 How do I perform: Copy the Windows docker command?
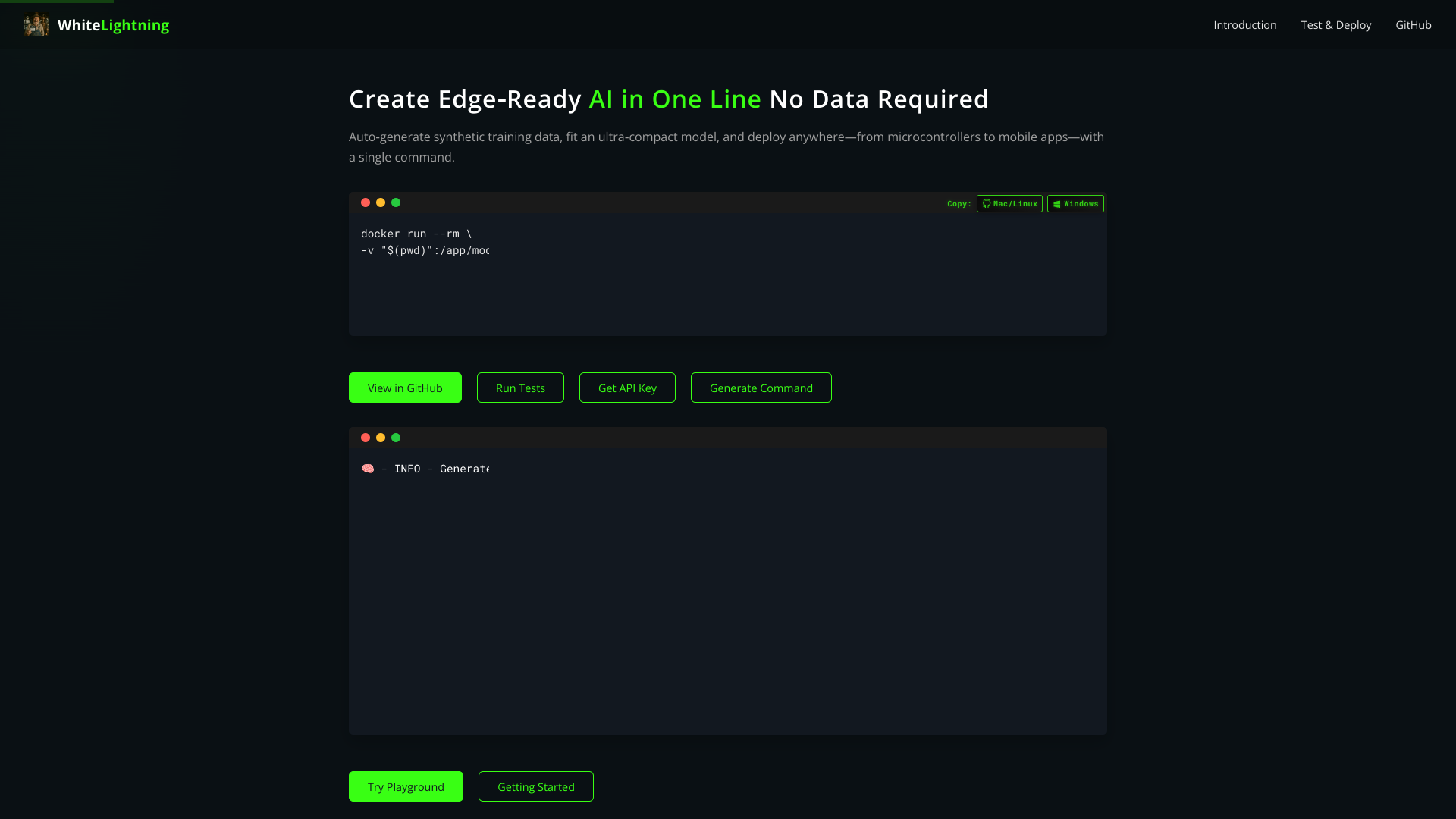[x=1075, y=204]
